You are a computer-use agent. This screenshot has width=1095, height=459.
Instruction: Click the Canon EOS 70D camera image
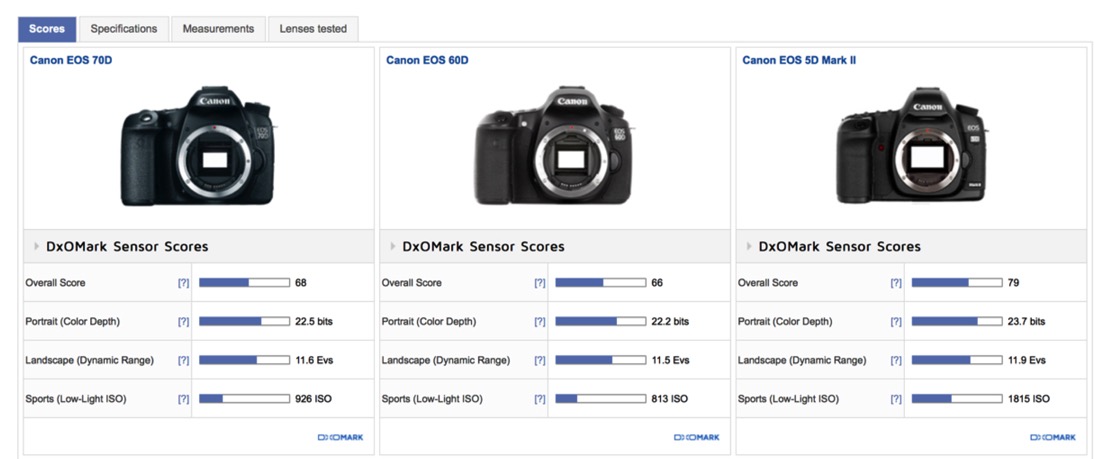pyautogui.click(x=198, y=147)
